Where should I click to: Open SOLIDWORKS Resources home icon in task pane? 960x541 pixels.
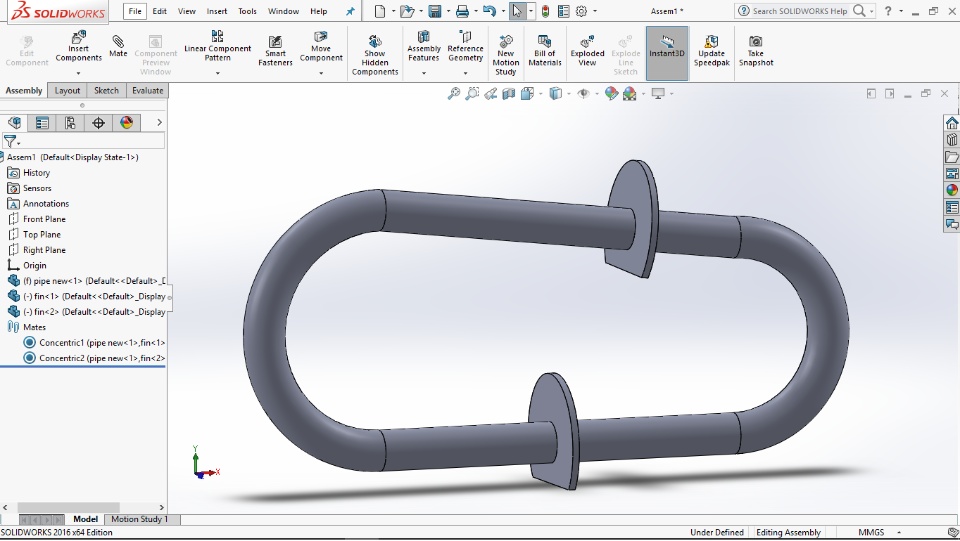[951, 123]
